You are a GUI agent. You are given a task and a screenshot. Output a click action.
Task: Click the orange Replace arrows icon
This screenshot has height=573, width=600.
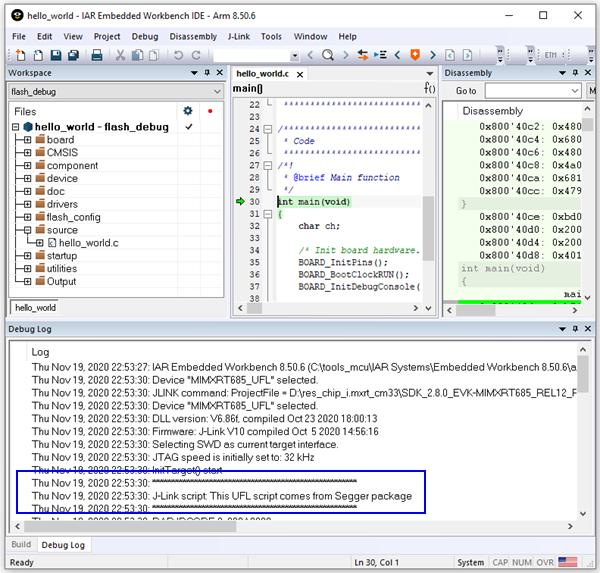(x=362, y=56)
